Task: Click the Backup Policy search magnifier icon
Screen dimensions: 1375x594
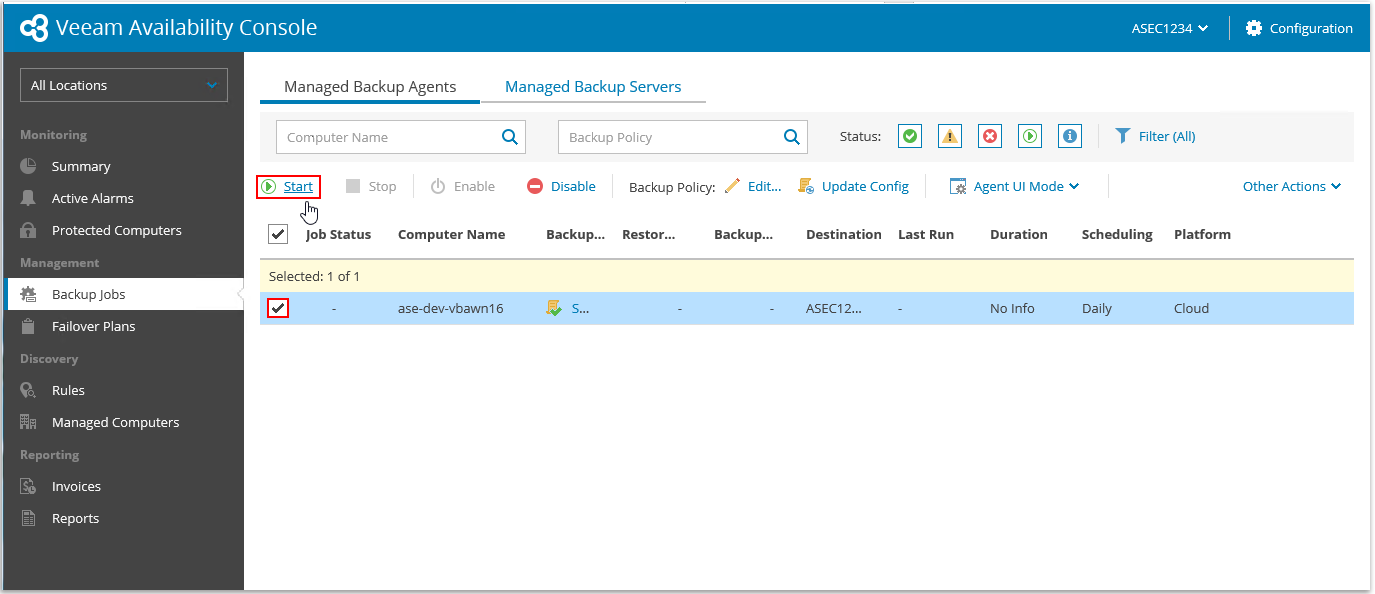Action: point(792,137)
